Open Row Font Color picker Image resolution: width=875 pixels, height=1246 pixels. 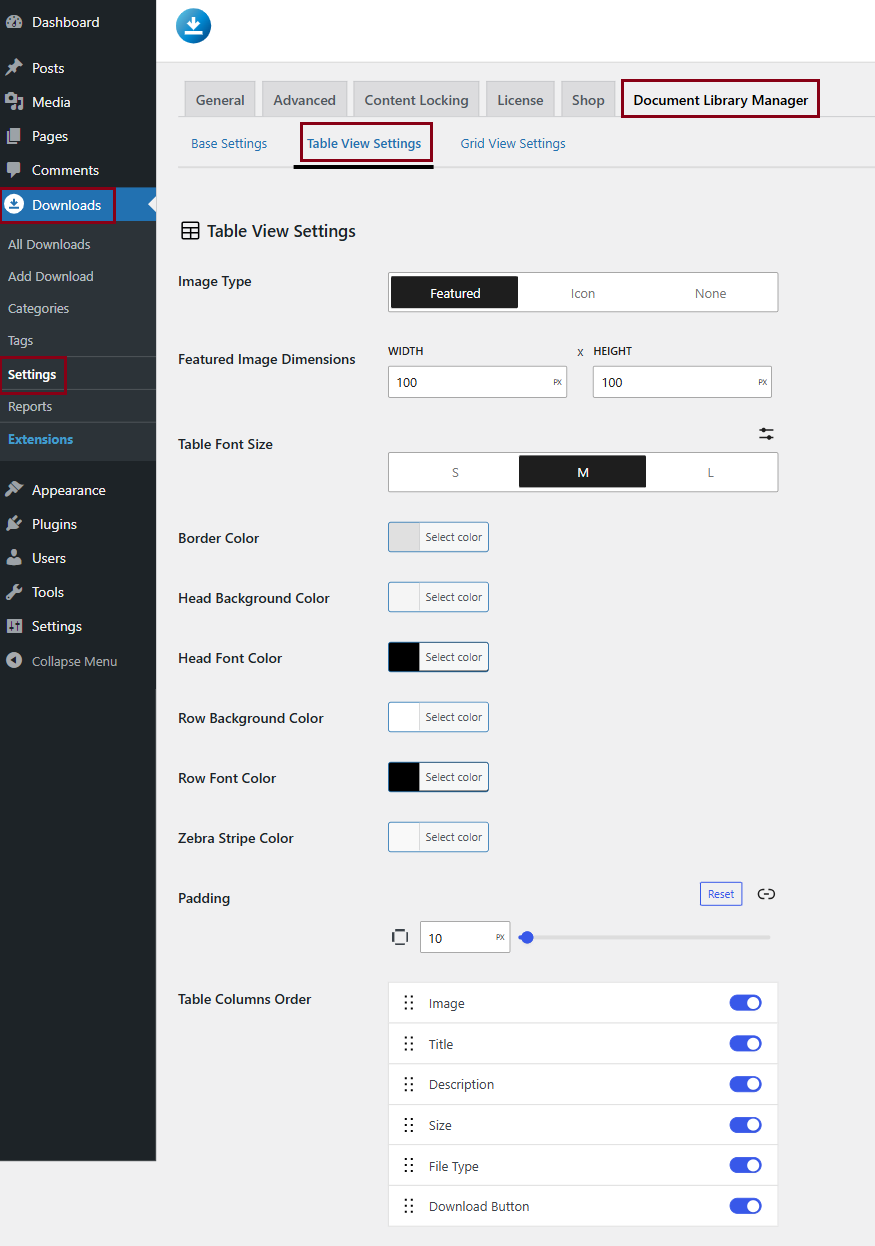[438, 777]
